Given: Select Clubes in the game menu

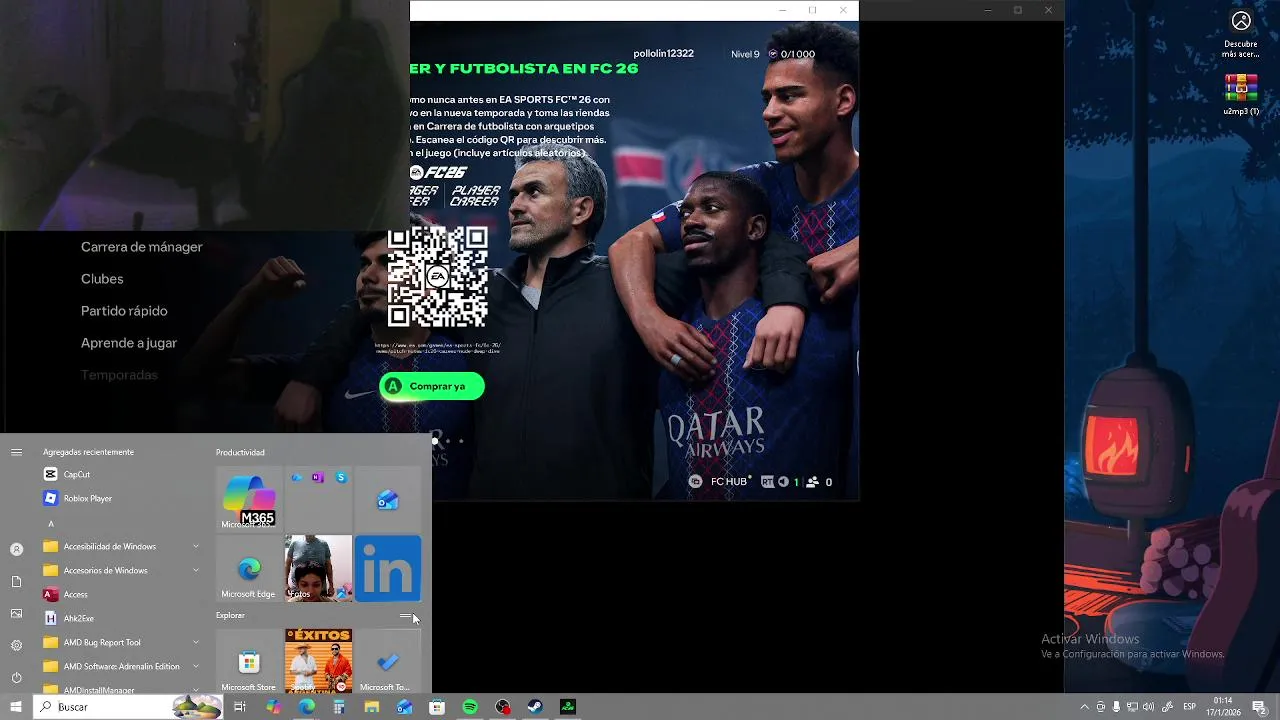Looking at the screenshot, I should coord(102,279).
